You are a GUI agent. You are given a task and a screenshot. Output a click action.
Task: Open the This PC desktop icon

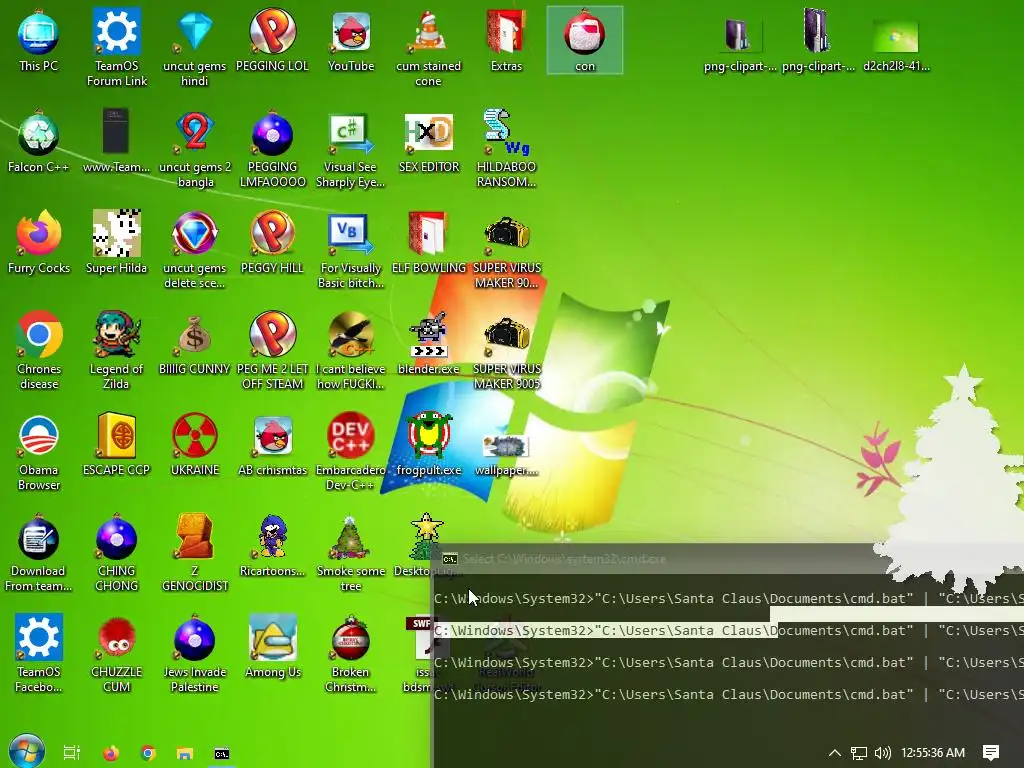point(39,33)
